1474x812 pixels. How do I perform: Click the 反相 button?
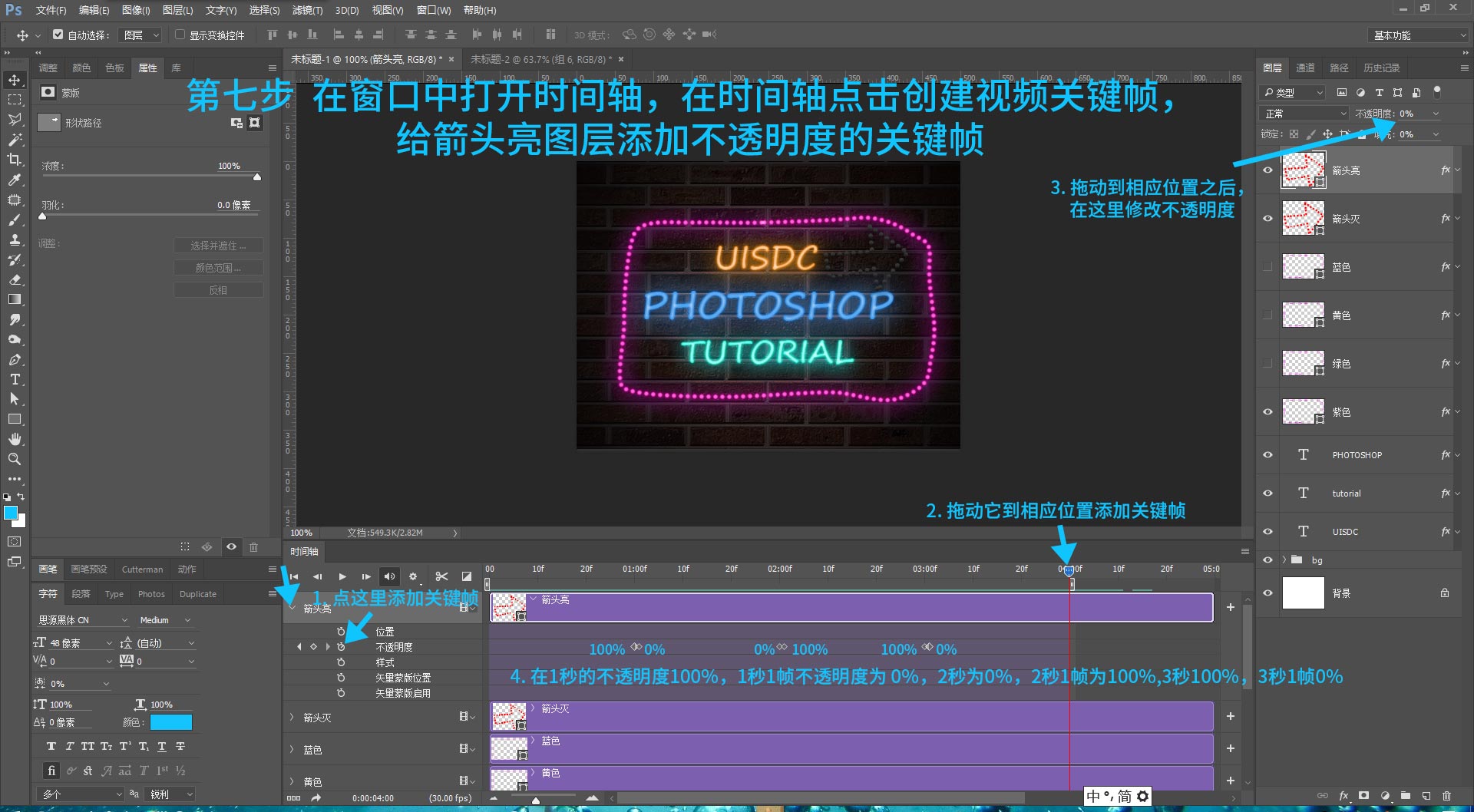pyautogui.click(x=219, y=290)
